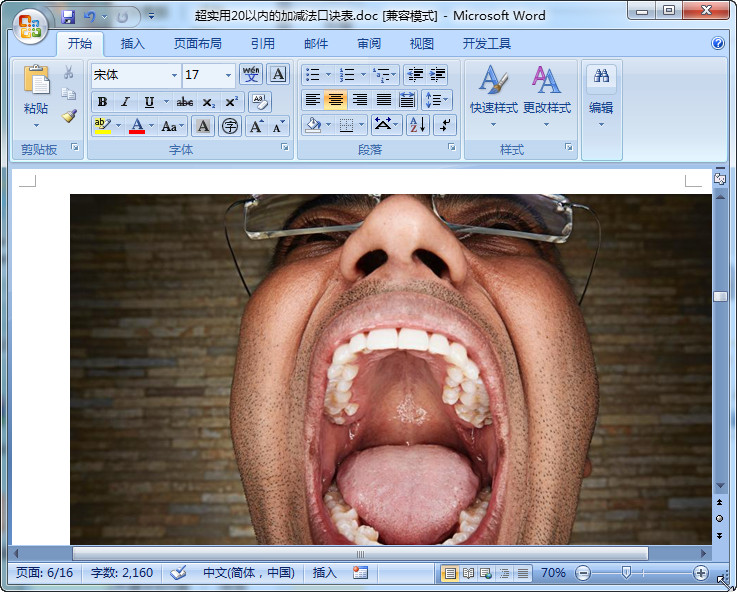This screenshot has width=737, height=592.
Task: Sort text A to Z
Action: [x=418, y=125]
